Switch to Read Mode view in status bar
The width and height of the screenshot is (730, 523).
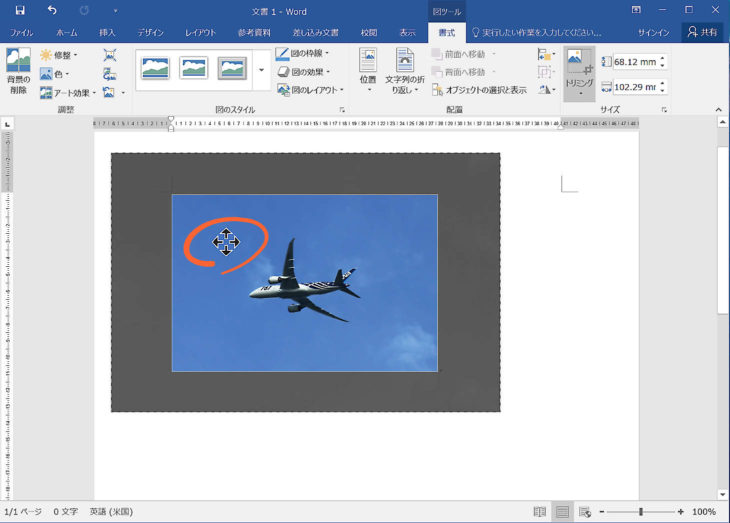click(x=540, y=512)
